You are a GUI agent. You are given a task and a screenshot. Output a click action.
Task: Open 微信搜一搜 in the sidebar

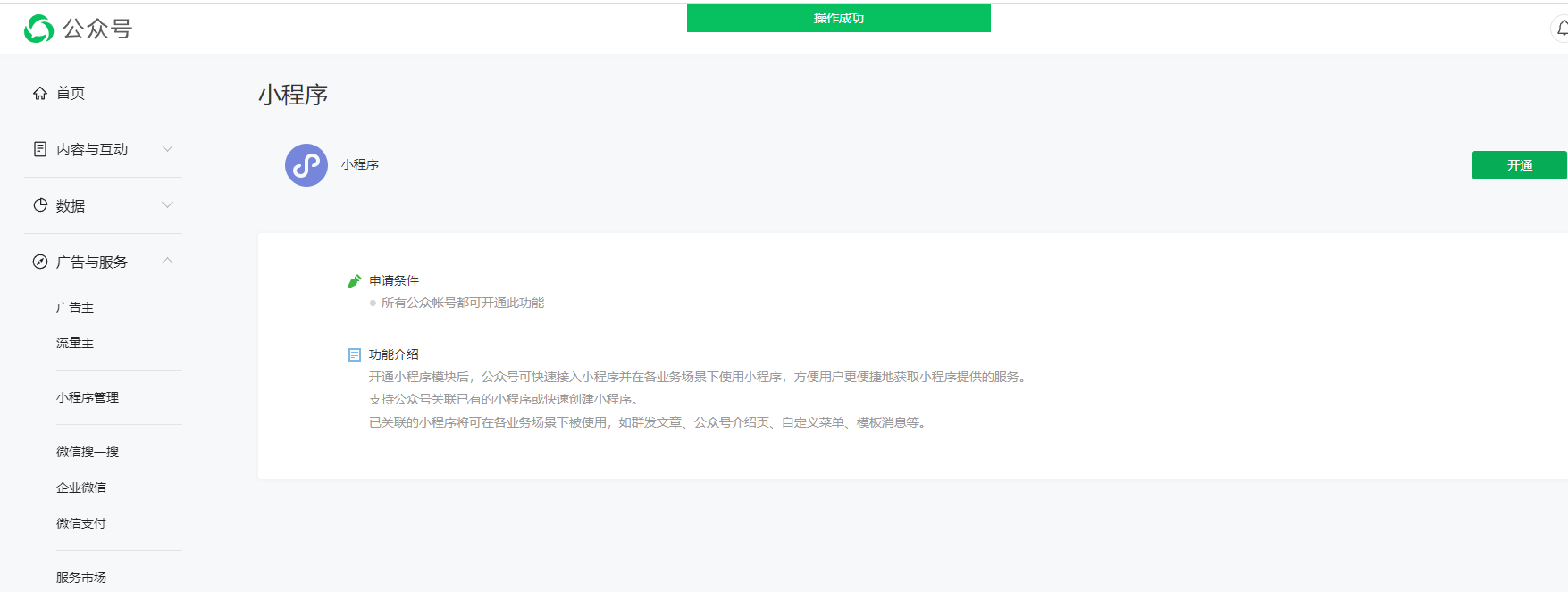[x=88, y=452]
